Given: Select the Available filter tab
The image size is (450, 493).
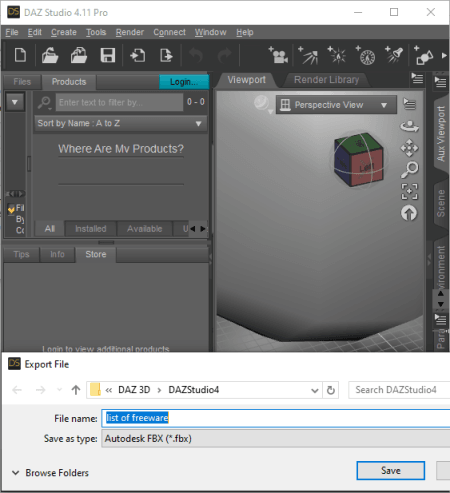Looking at the screenshot, I should pos(144,229).
